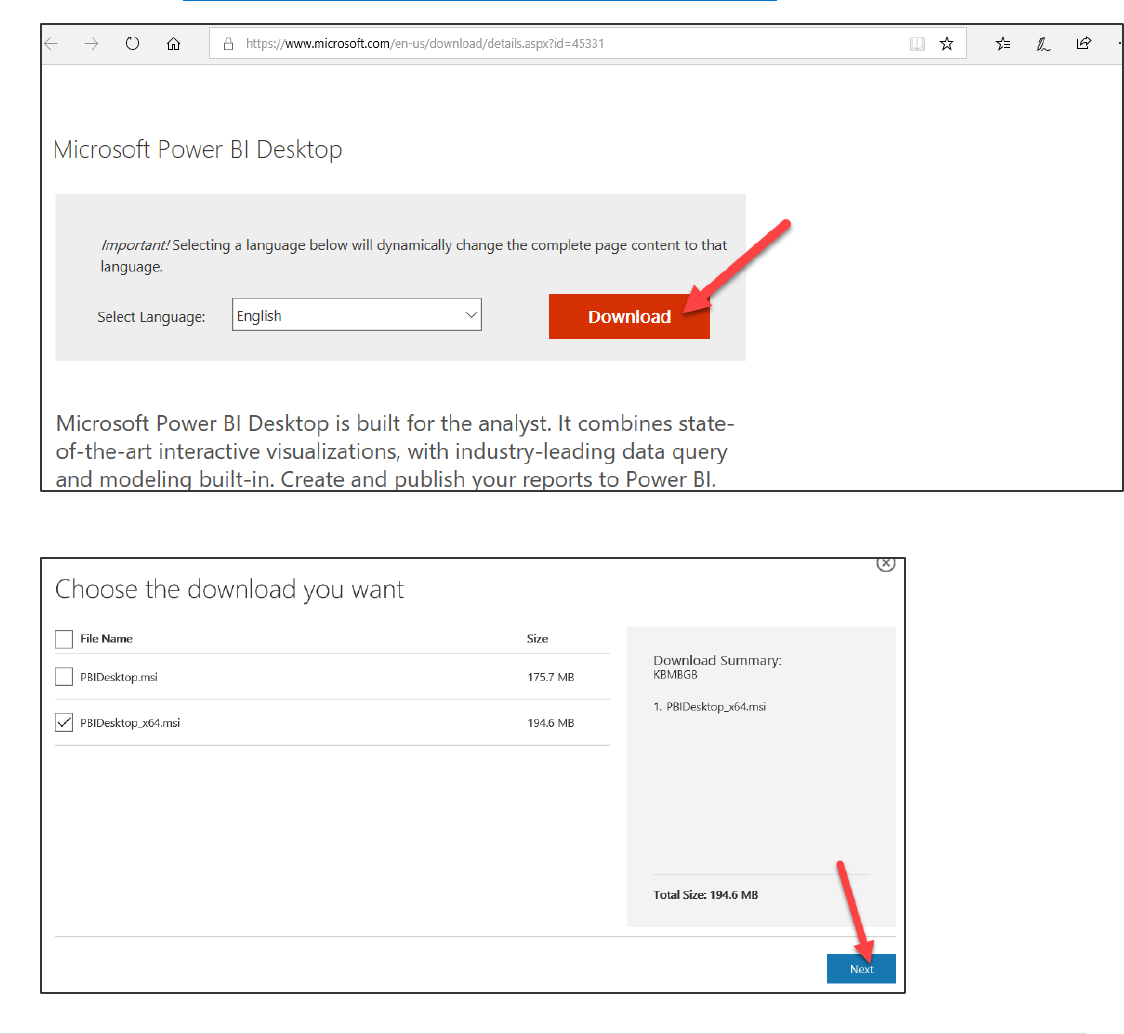Click the Size column header
The height and width of the screenshot is (1034, 1124).
pos(538,639)
